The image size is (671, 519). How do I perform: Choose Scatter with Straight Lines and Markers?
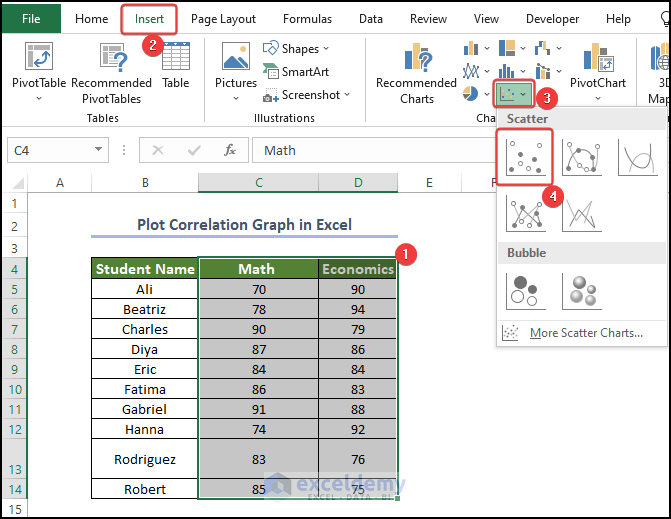click(526, 213)
